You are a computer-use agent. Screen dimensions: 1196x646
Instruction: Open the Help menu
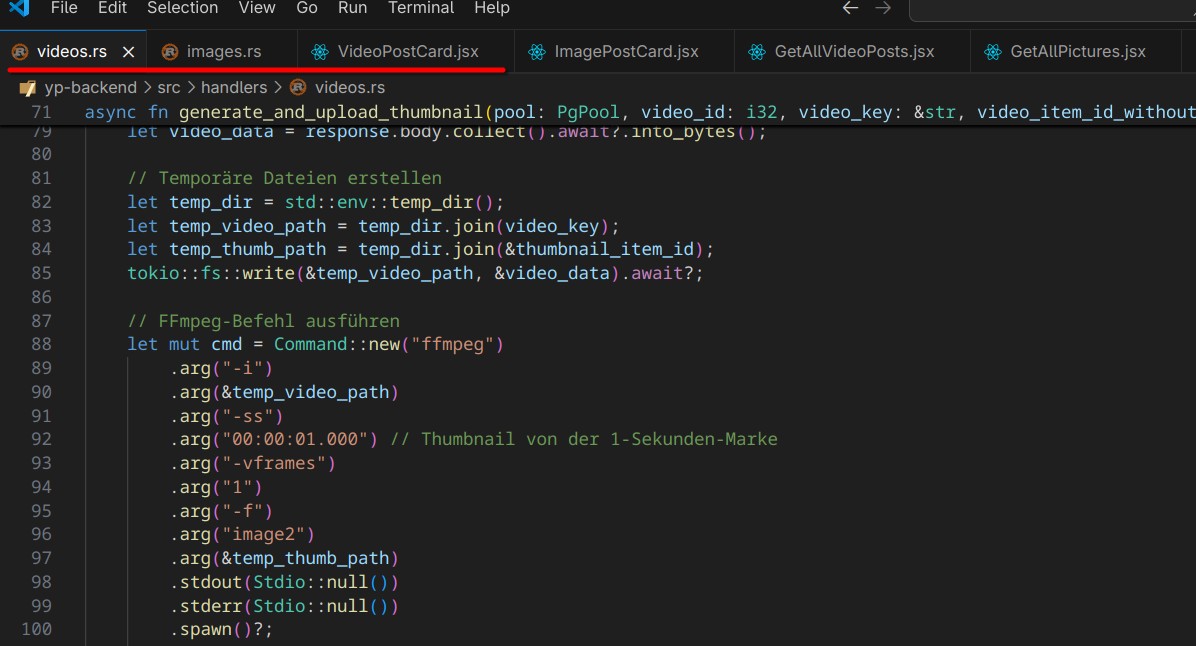(491, 8)
